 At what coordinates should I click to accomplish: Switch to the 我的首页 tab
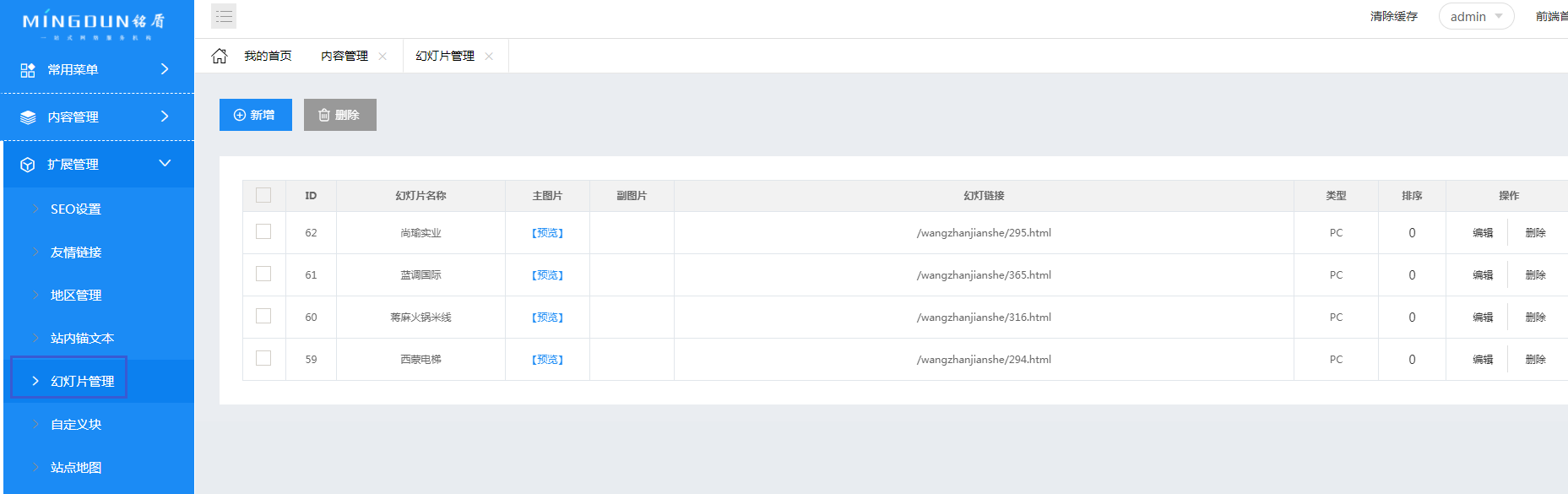(x=268, y=56)
